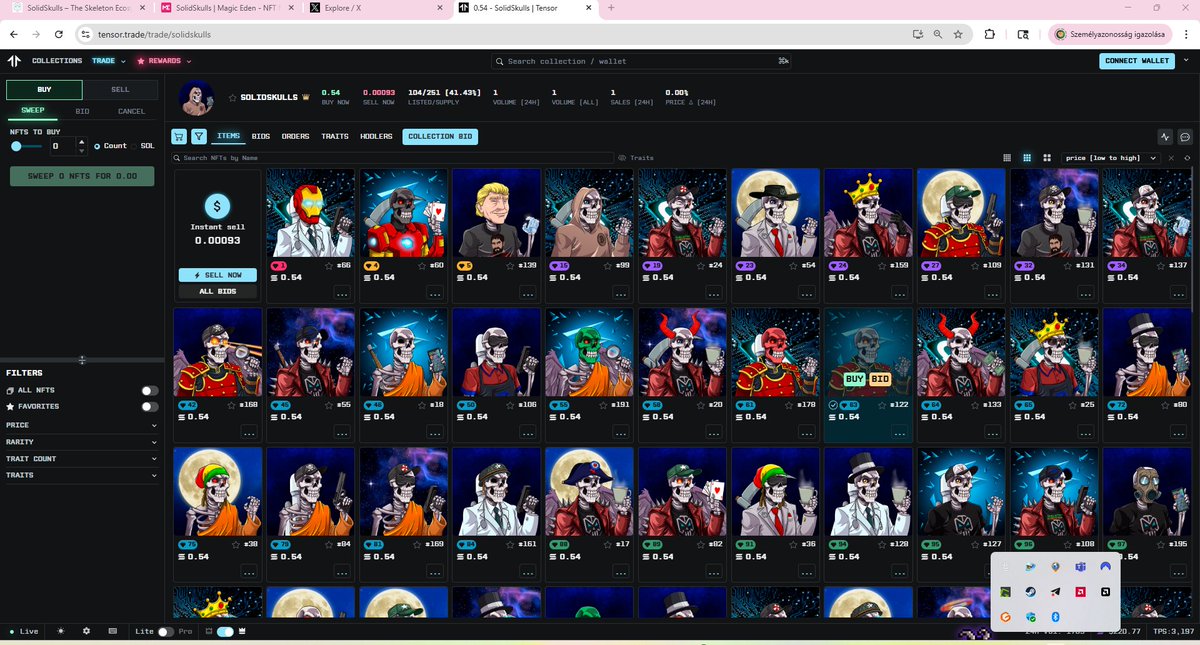Bookmark this page with the star icon
Viewport: 1200px width, 645px height.
coord(958,33)
